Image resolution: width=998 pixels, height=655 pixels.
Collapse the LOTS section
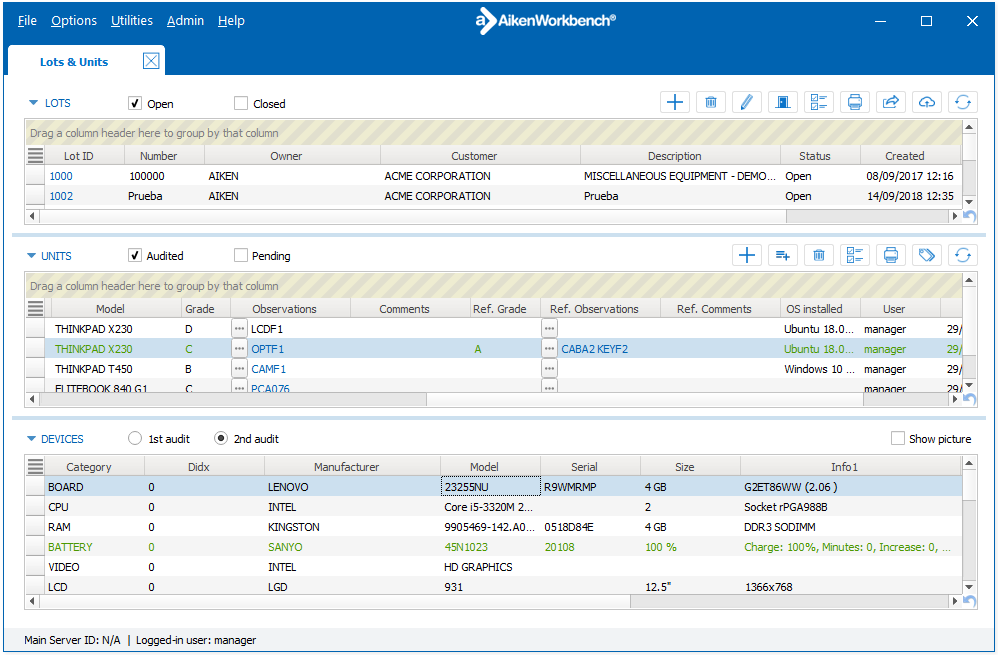tap(33, 102)
